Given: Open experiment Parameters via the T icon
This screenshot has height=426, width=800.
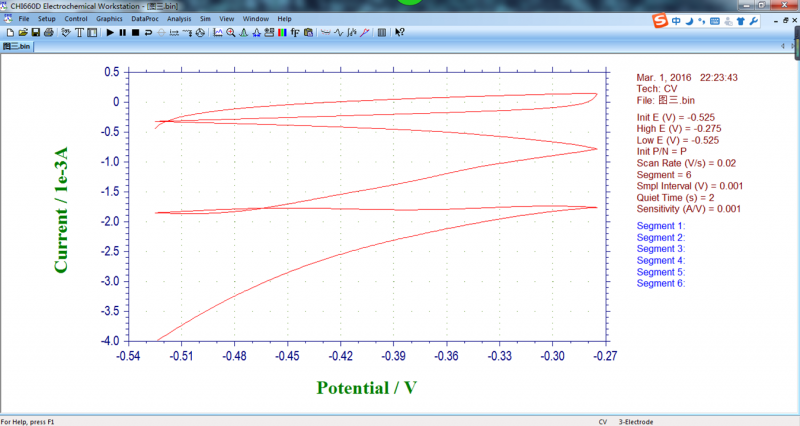Looking at the screenshot, I should tap(79, 32).
